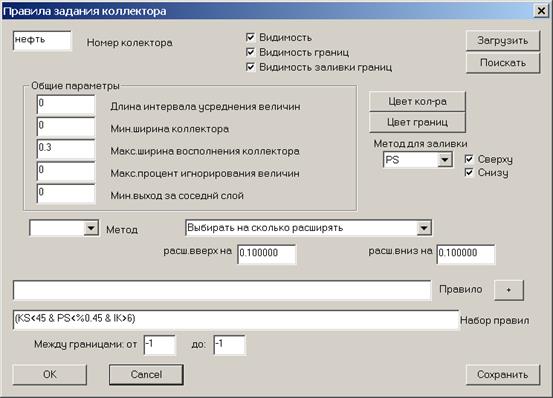The height and width of the screenshot is (398, 553).
Task: Confirm with the OK button
Action: tap(49, 374)
